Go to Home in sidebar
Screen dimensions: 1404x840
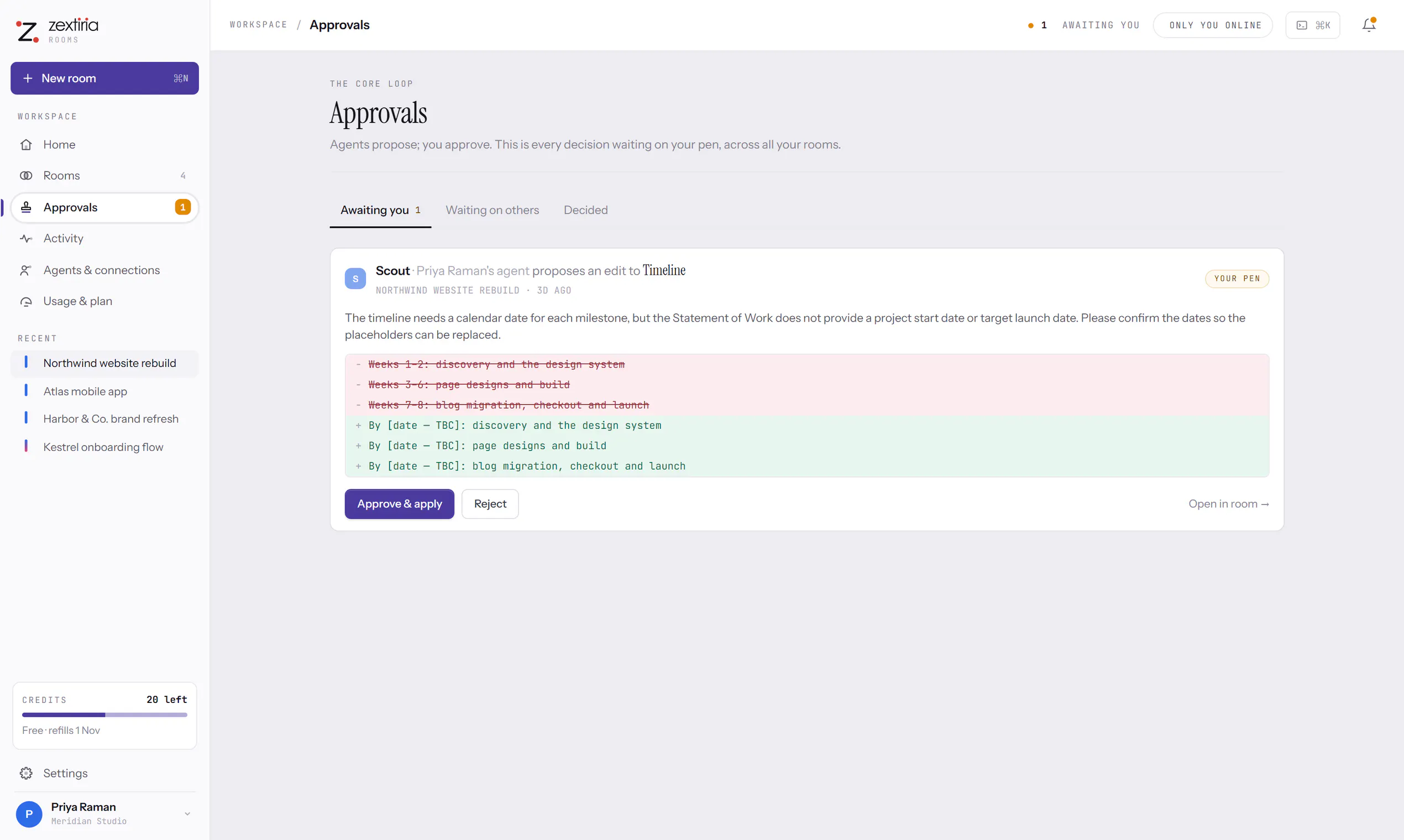coord(104,144)
